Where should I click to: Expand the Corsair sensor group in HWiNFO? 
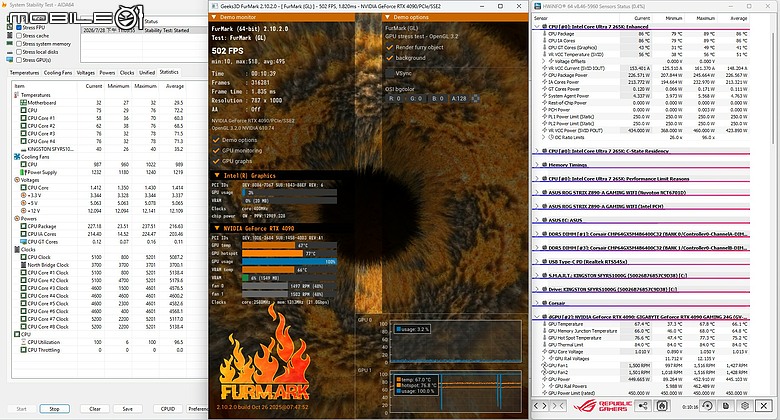point(537,303)
